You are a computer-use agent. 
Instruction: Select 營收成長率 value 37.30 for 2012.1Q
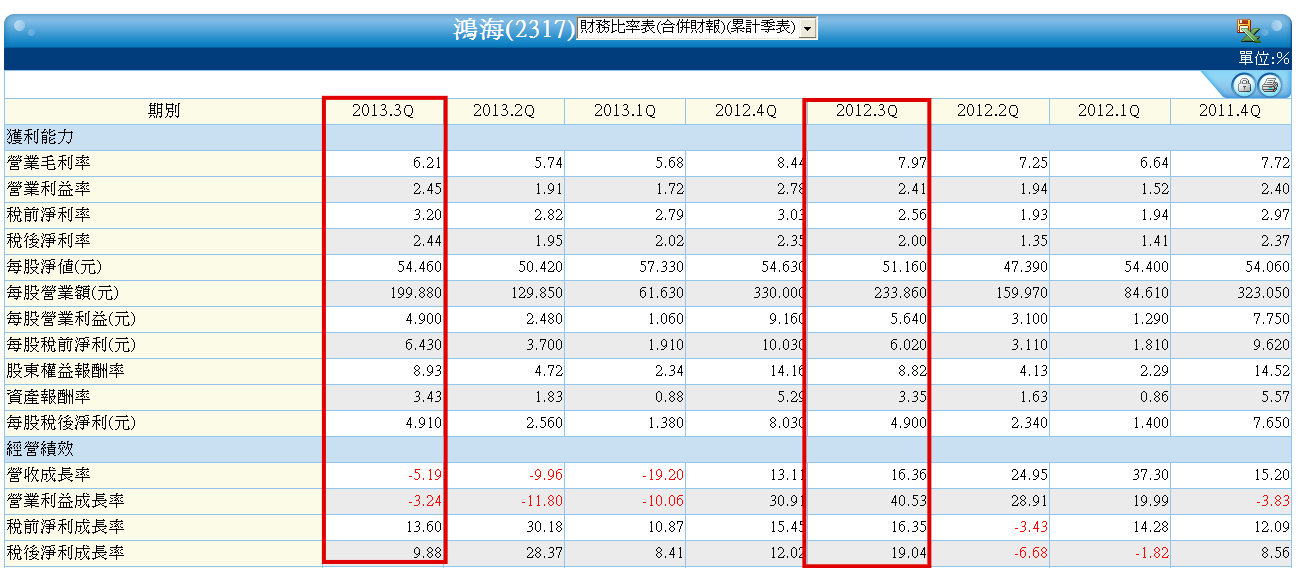[1149, 474]
